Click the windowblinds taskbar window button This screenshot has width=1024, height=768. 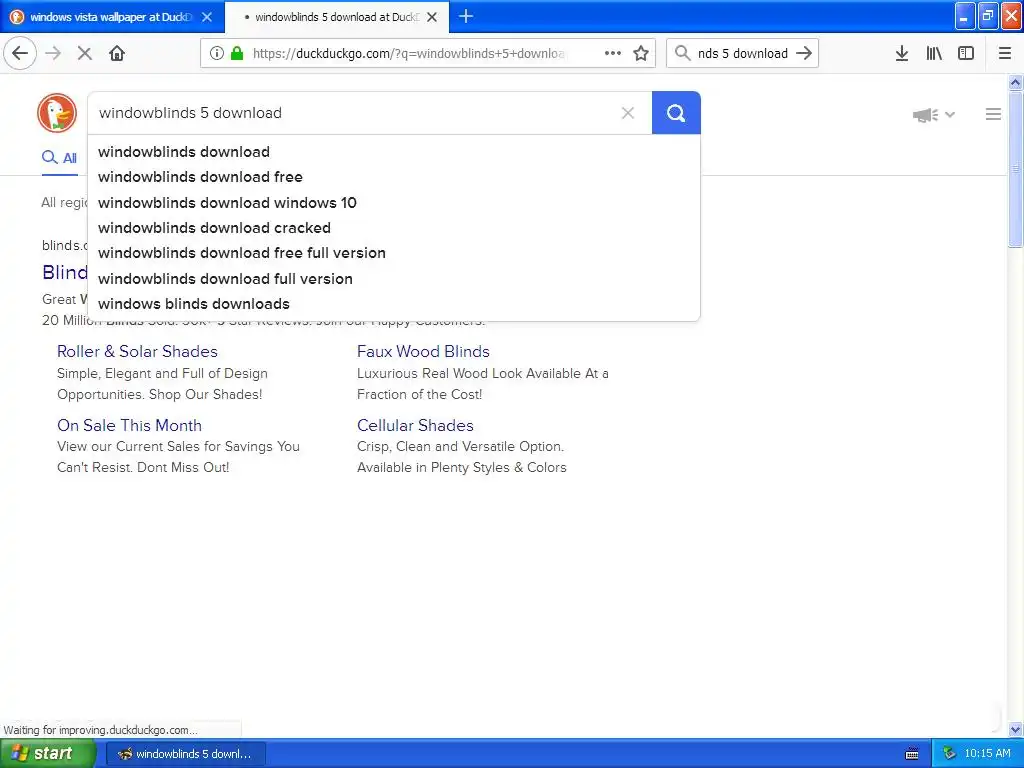click(x=185, y=754)
